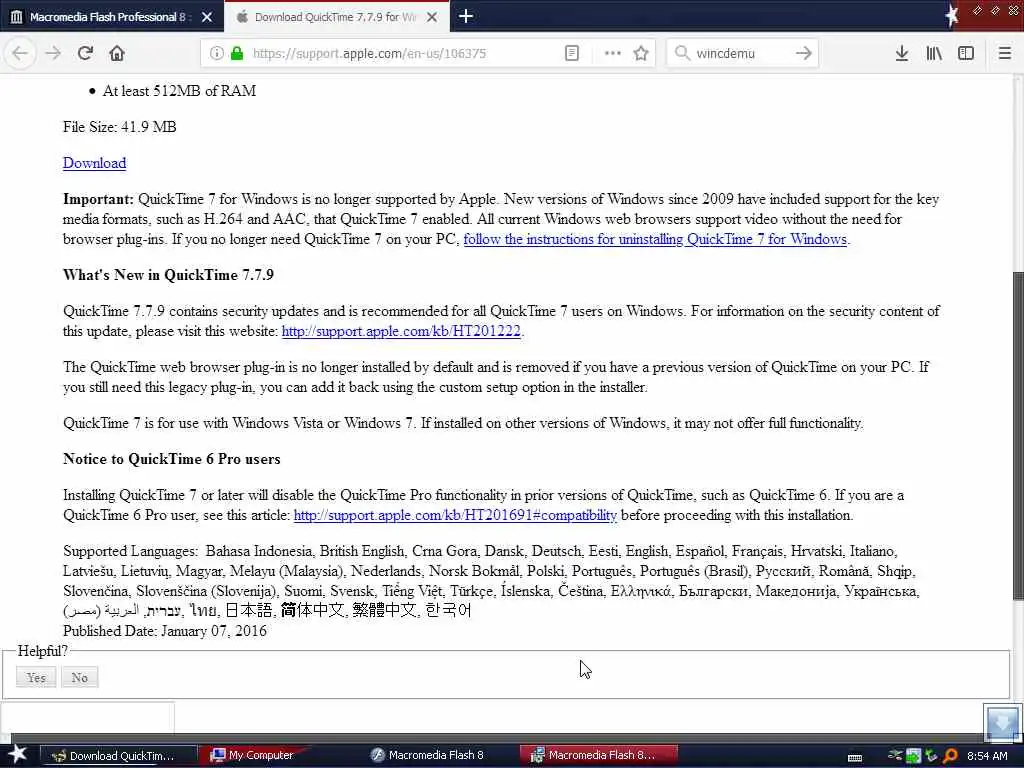Screen dimensions: 1024x768
Task: Click the star icon in the title bar
Action: 952,15
